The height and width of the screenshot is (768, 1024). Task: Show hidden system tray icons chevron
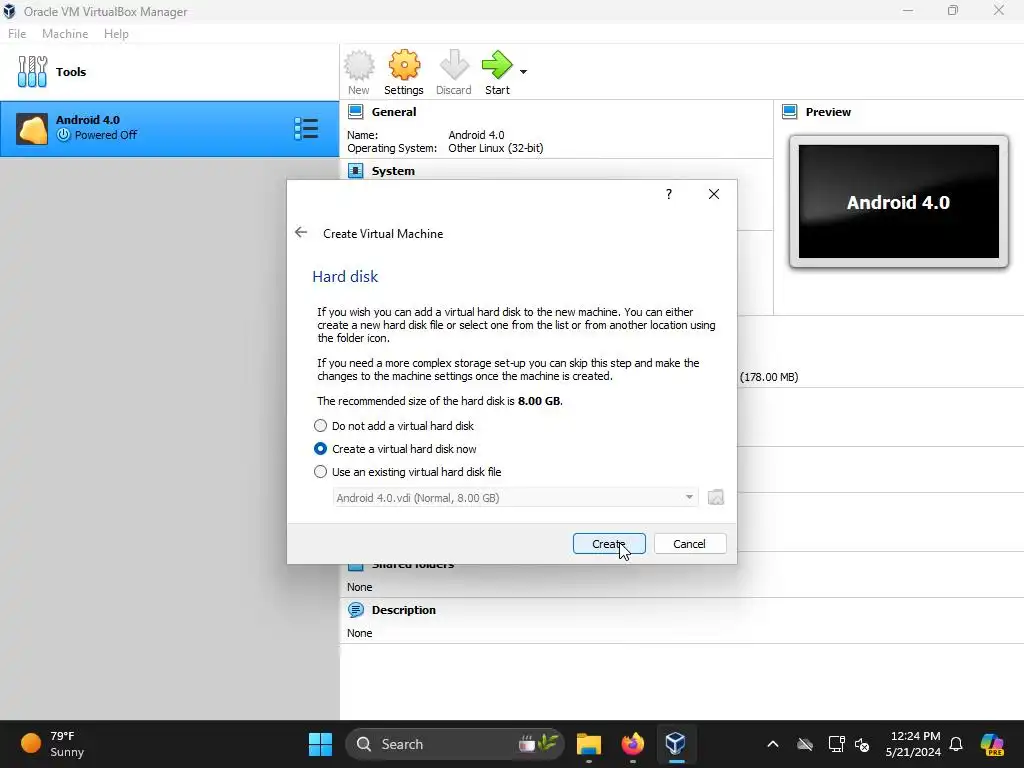(x=773, y=744)
